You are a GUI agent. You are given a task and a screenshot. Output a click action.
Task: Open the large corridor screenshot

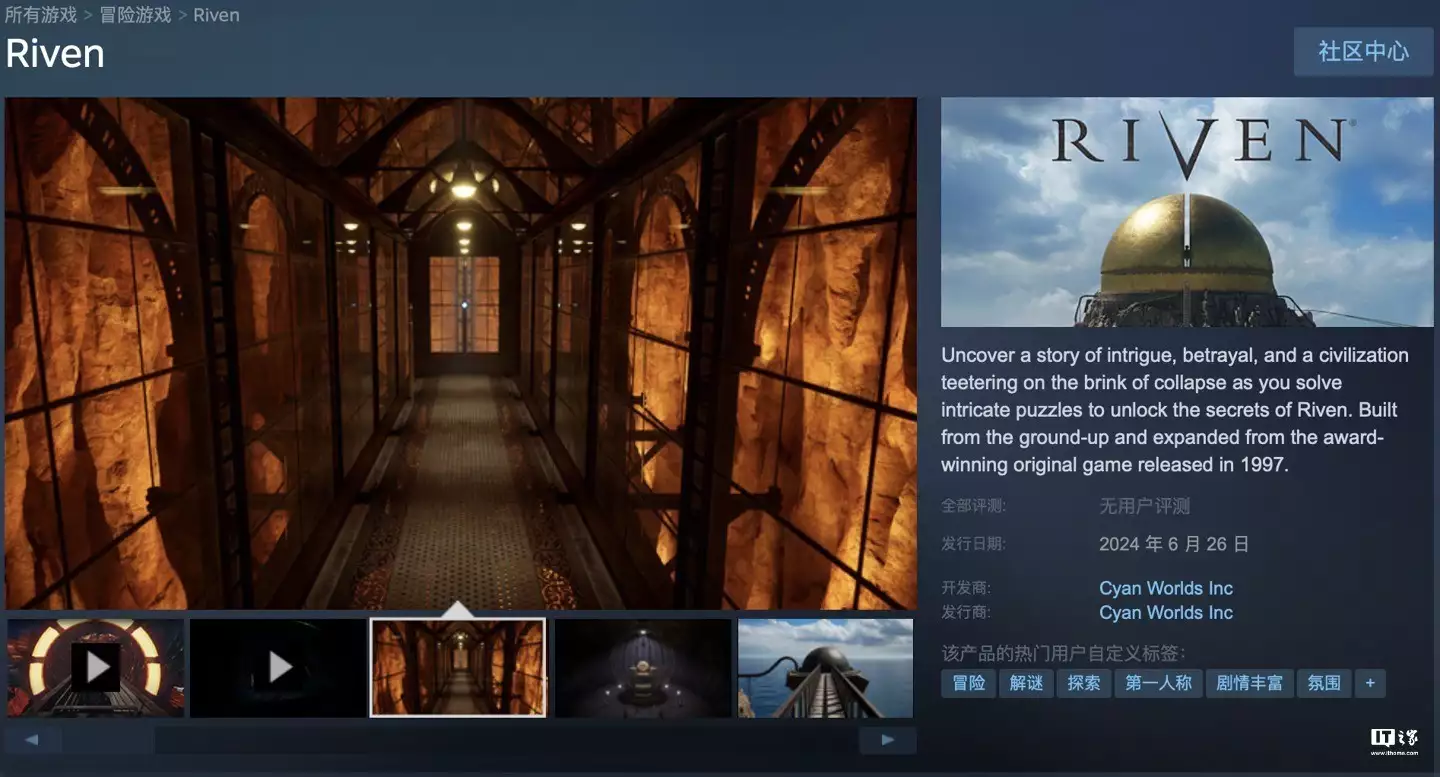(461, 353)
